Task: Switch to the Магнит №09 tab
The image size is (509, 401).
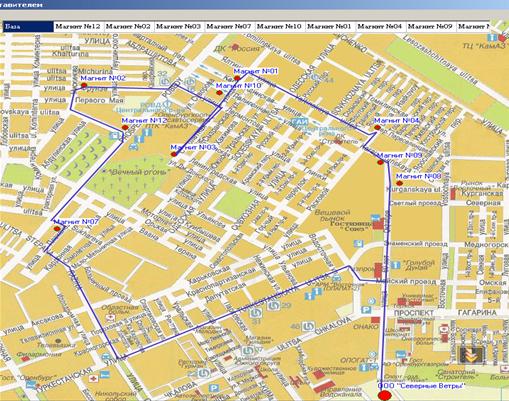Action: pos(431,27)
